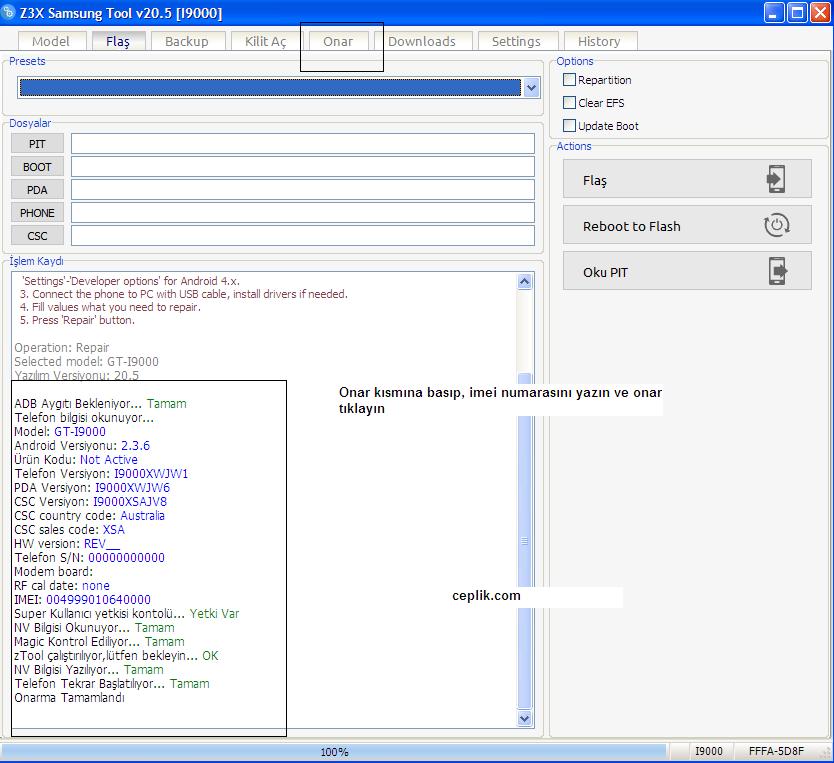Check the Update Boot box

[x=569, y=125]
